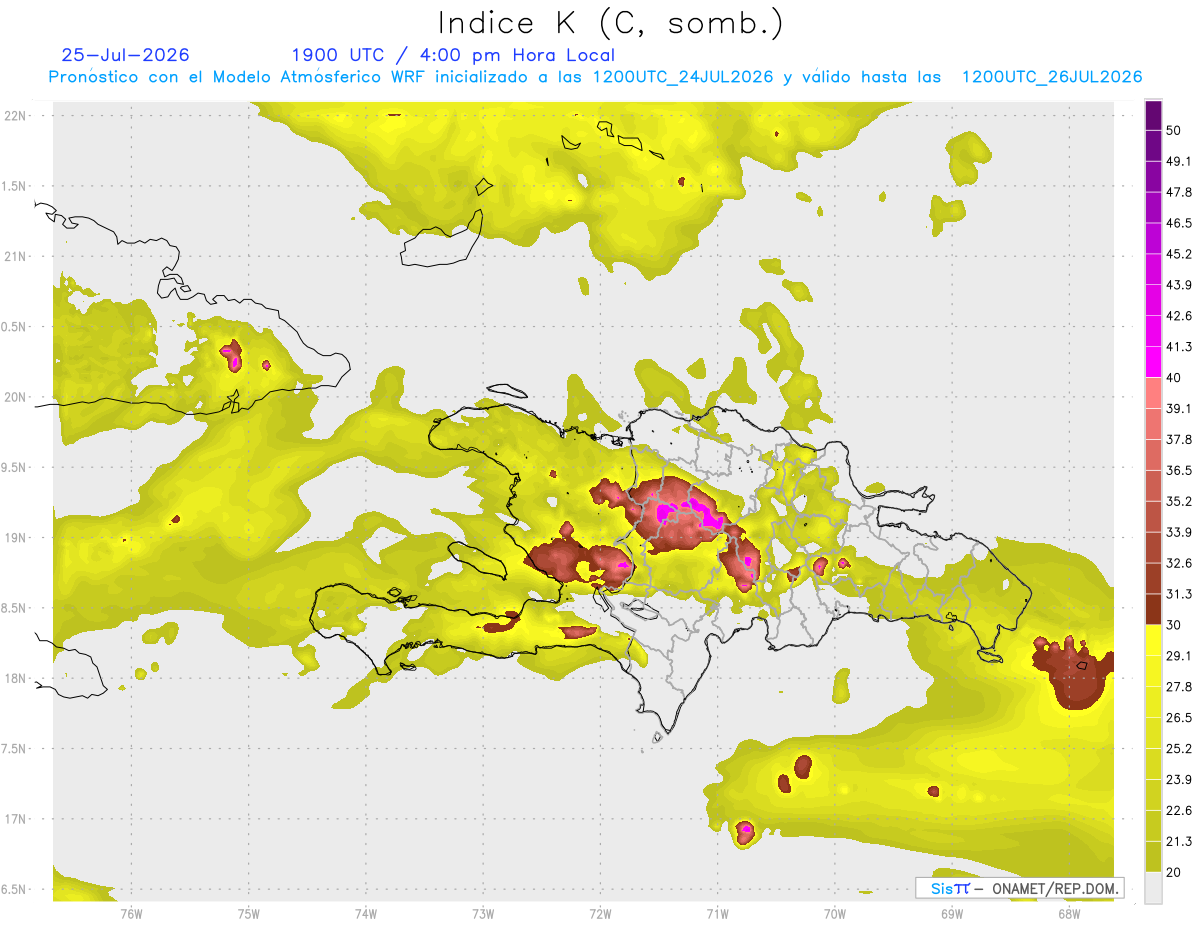Click the colorbar label "49.1"
Screen dimensions: 1200x927
tap(1178, 161)
